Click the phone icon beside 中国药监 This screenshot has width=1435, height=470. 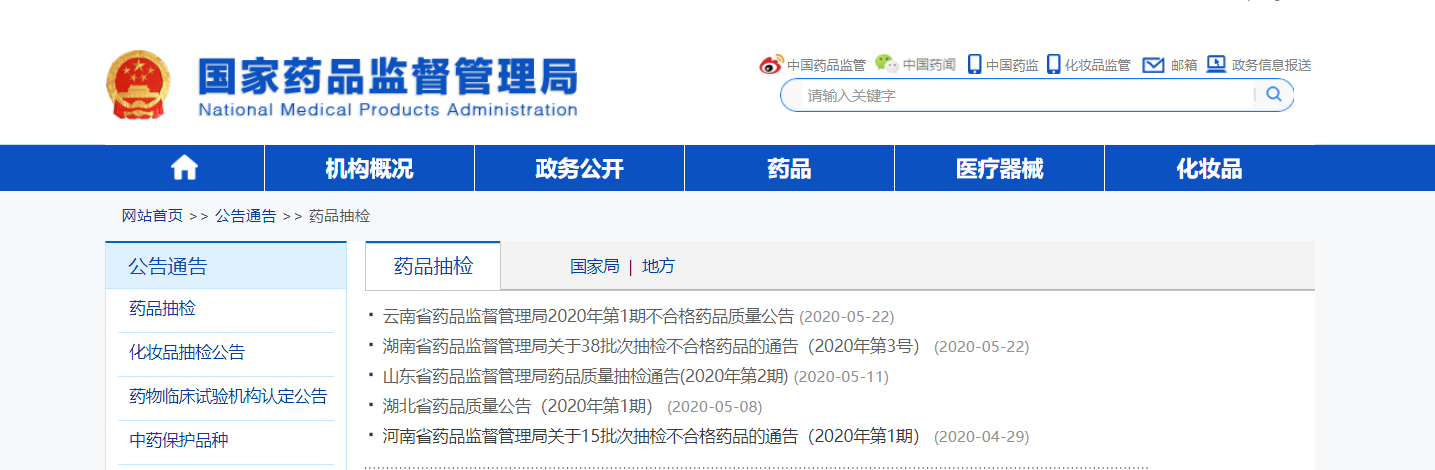pyautogui.click(x=975, y=64)
